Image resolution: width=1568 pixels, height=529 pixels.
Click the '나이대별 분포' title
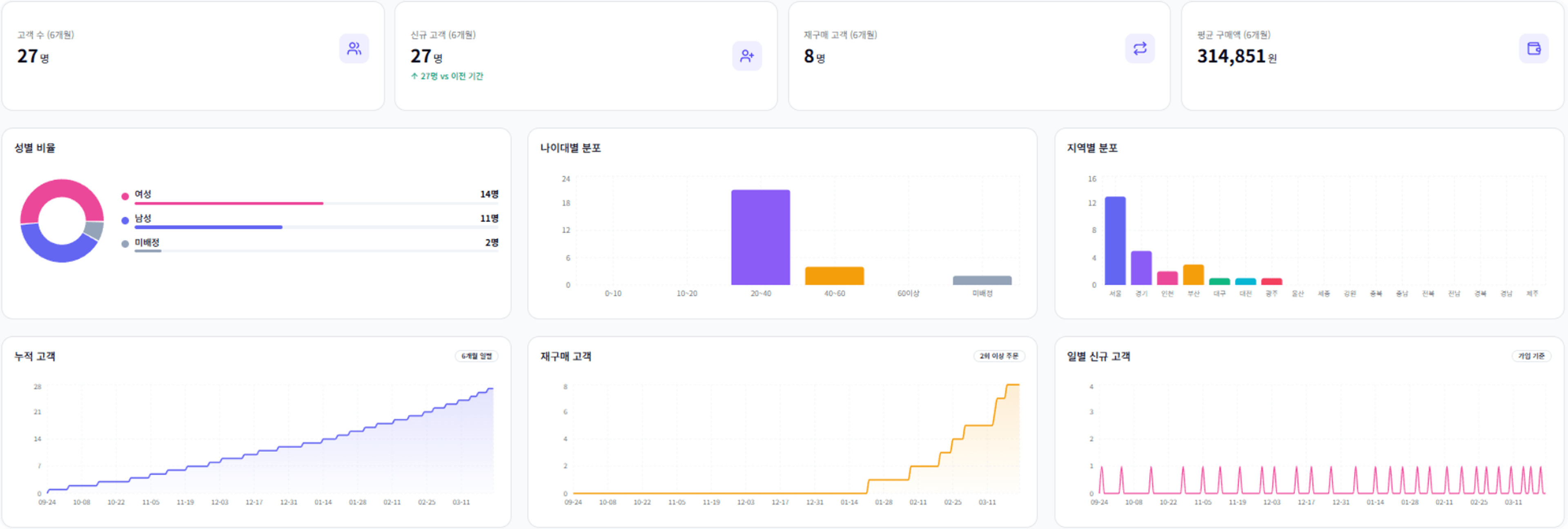pyautogui.click(x=570, y=148)
